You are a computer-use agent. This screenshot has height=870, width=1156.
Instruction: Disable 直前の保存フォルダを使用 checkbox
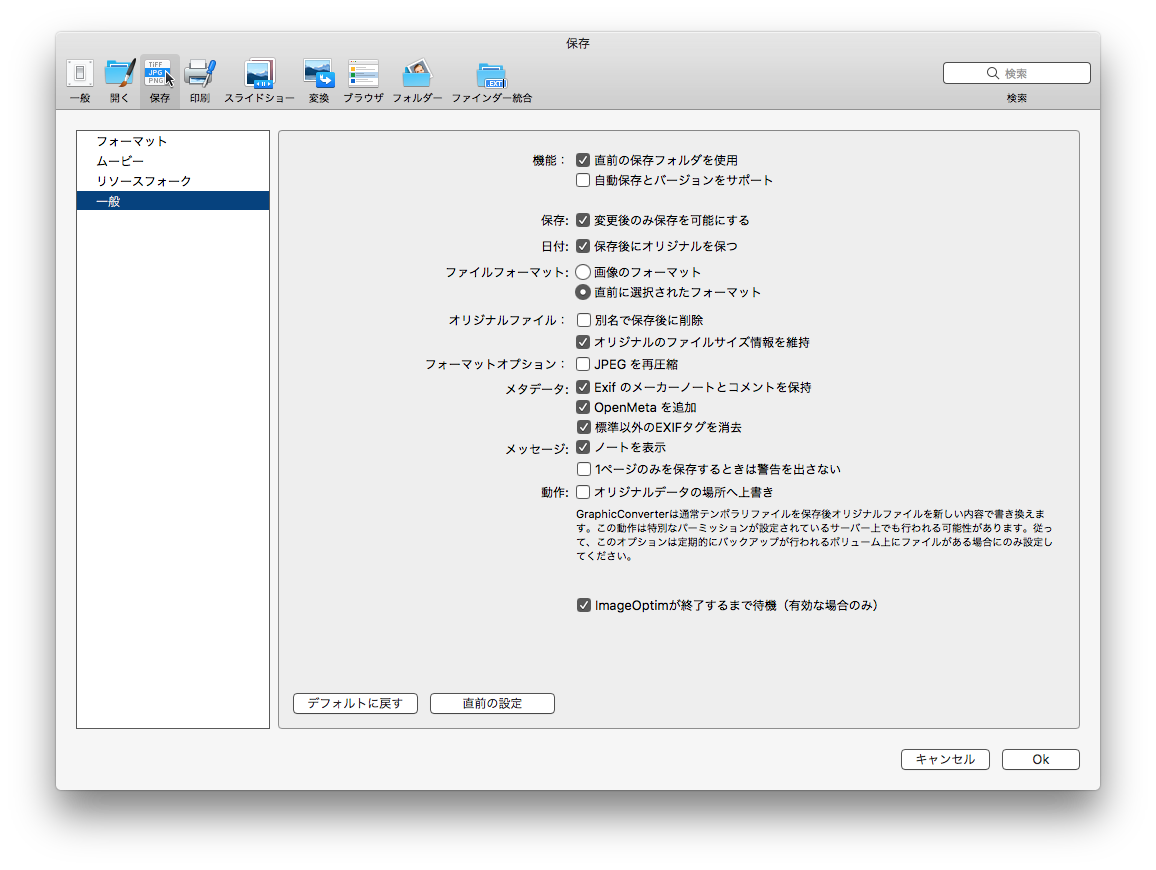tap(583, 158)
